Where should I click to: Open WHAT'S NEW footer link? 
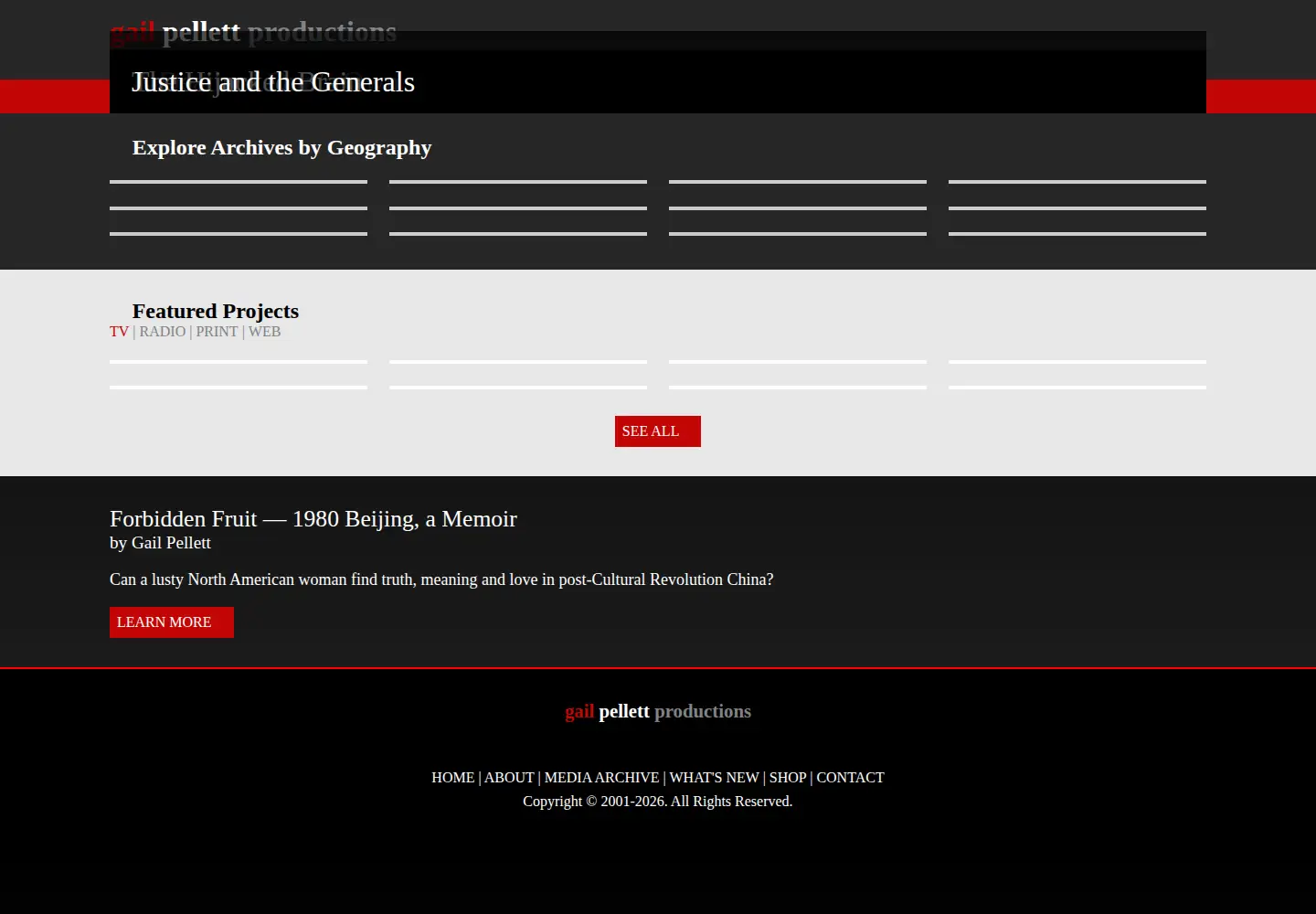tap(715, 778)
